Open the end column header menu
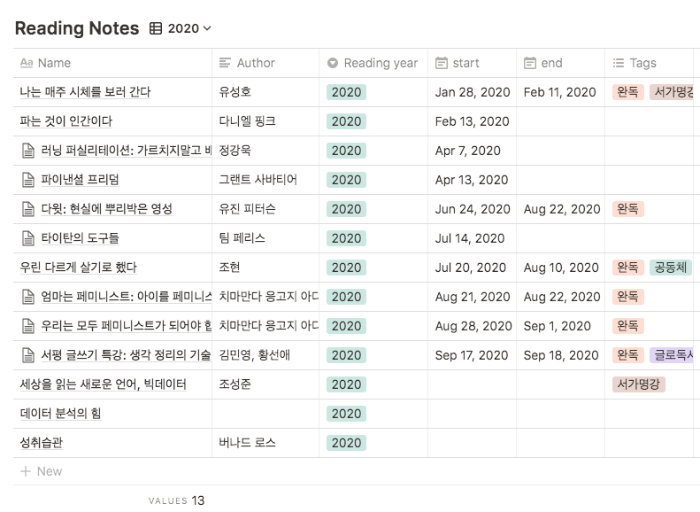Image resolution: width=700 pixels, height=512 pixels. point(560,63)
